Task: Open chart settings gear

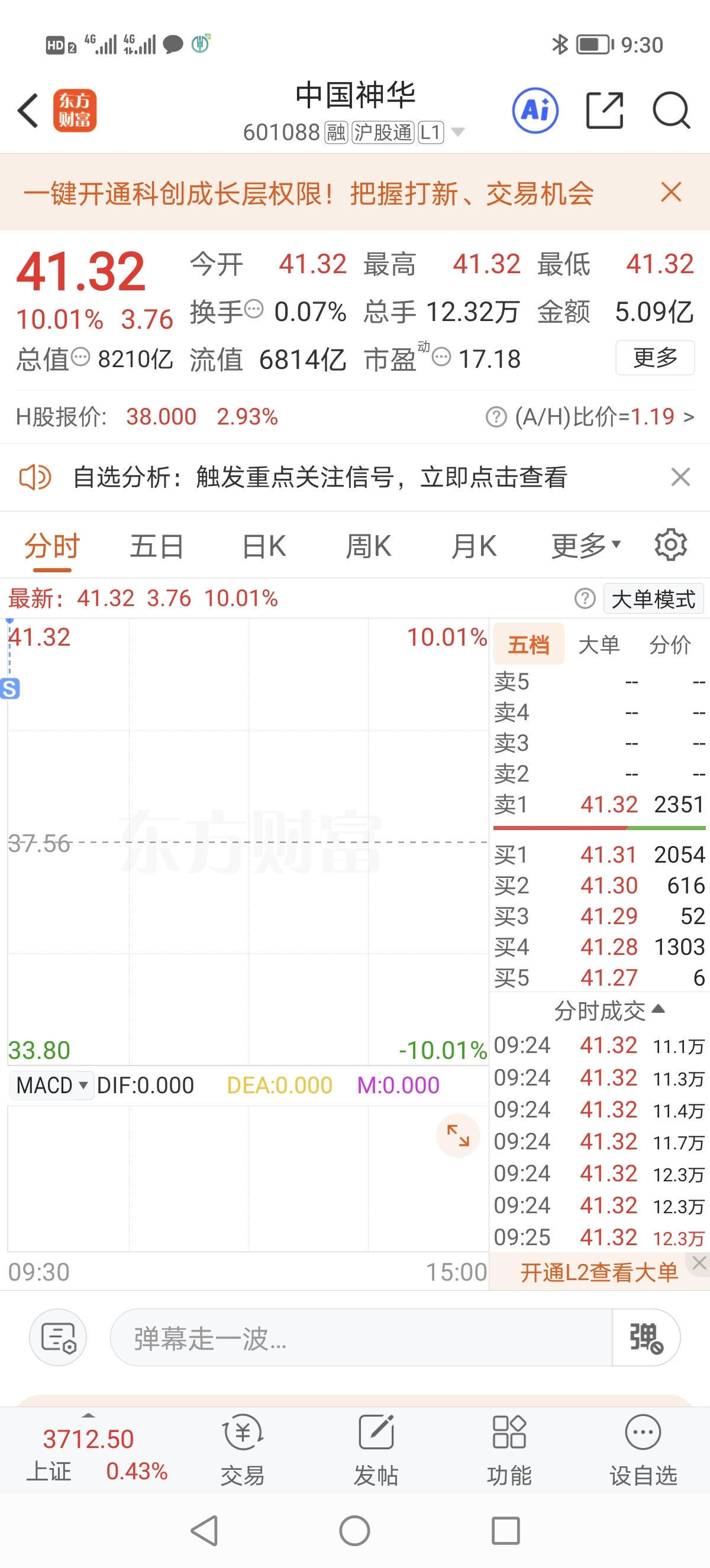Action: [670, 545]
